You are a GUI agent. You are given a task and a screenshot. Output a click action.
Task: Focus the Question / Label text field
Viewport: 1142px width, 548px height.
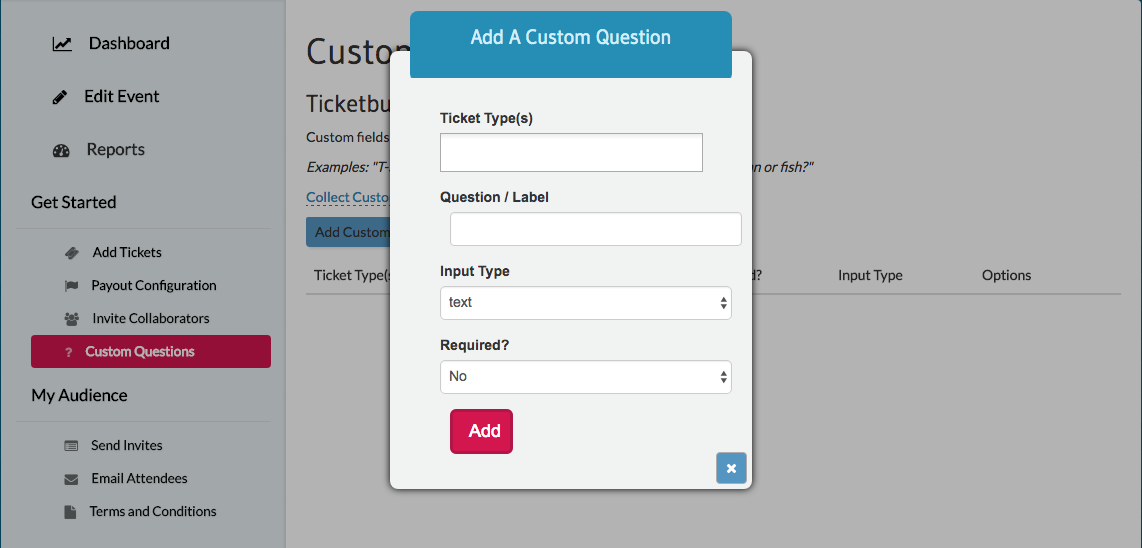[596, 229]
